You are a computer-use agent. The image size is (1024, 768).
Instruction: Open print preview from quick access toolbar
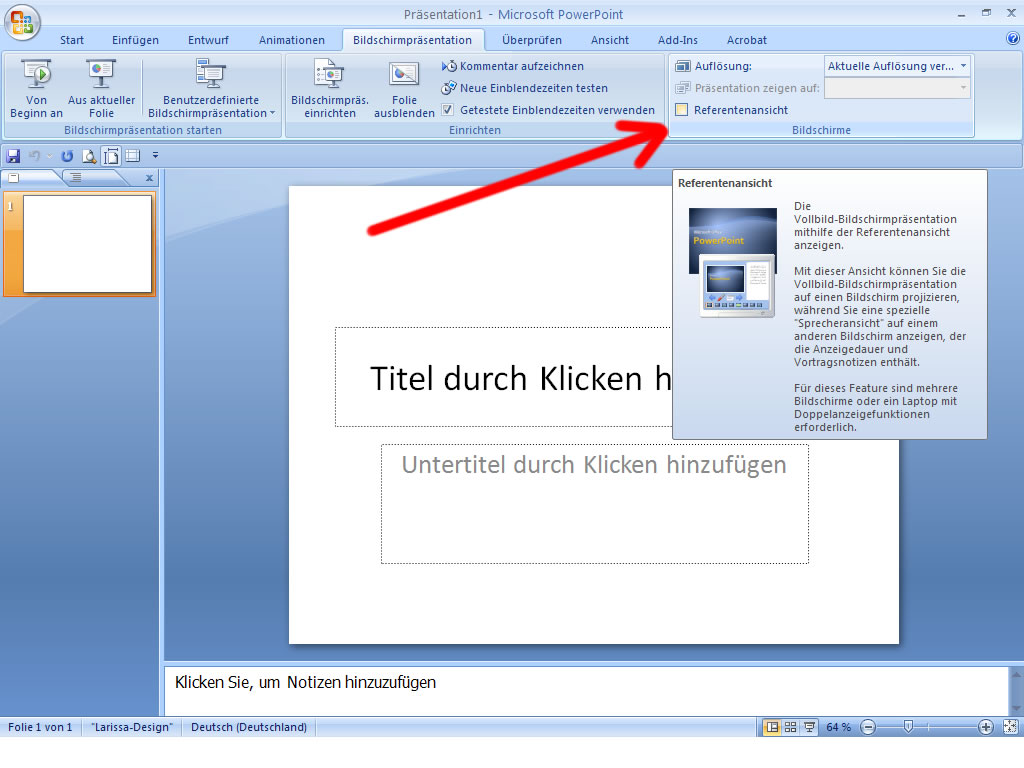click(89, 156)
